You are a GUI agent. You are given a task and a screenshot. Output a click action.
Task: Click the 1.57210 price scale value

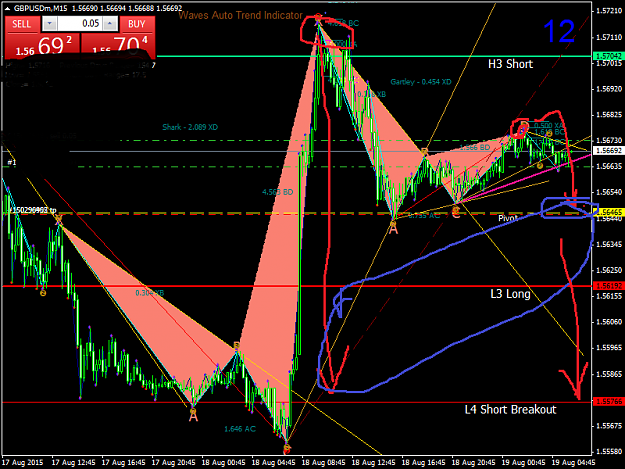coord(609,11)
